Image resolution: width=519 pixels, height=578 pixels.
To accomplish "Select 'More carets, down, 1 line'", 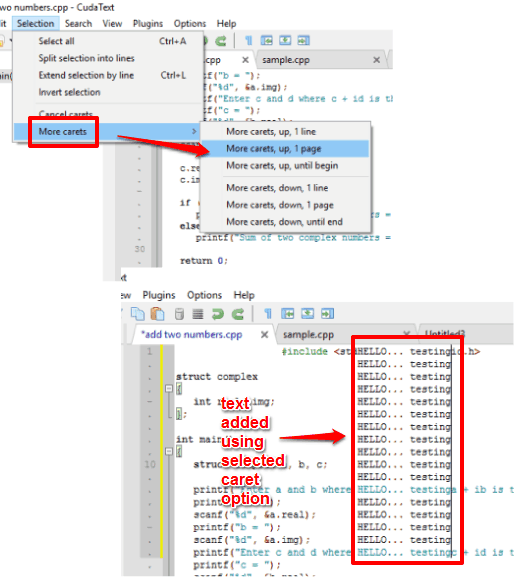I will point(285,188).
